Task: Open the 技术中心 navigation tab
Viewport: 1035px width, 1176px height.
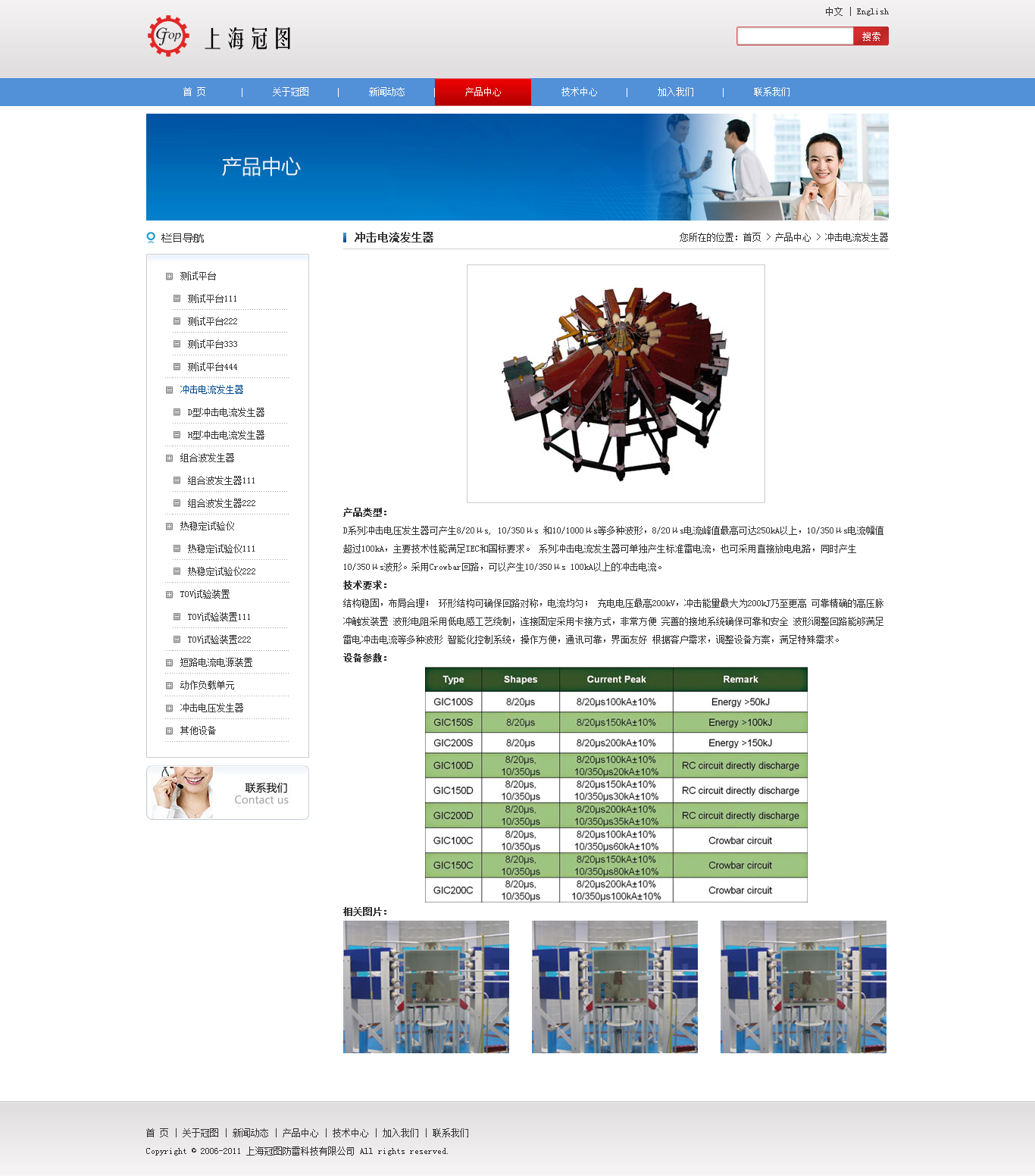Action: [x=579, y=92]
